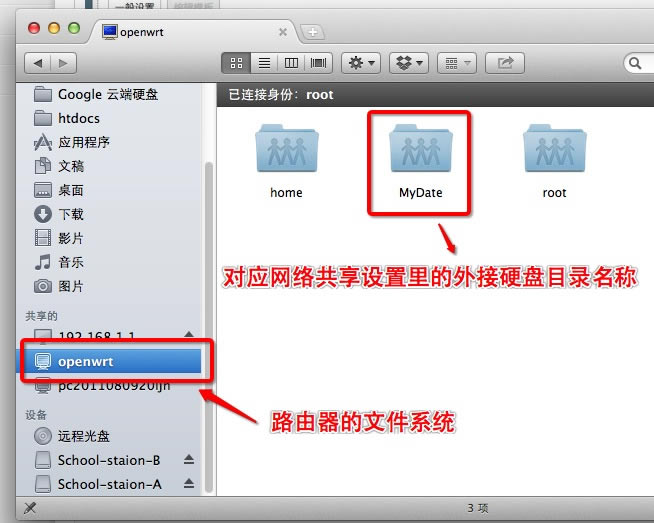654x523 pixels.
Task: Select the School-staion-B drive
Action: pos(108,460)
